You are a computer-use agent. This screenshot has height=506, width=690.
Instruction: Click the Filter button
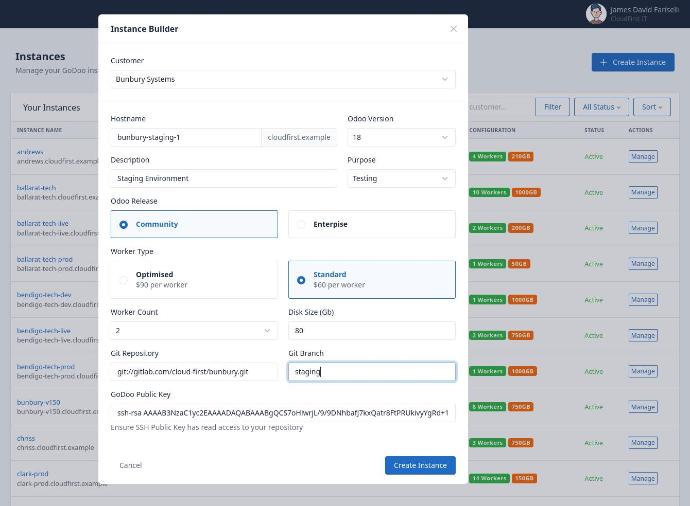click(552, 107)
